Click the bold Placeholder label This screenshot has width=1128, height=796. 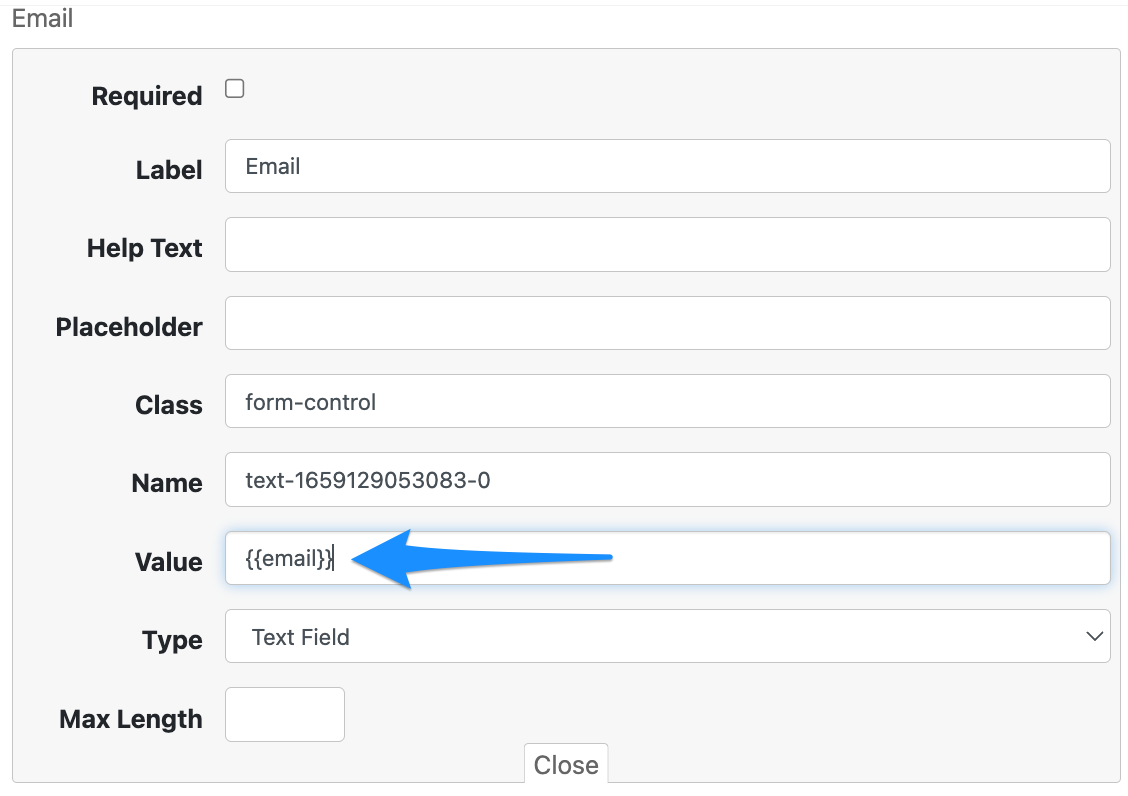(129, 327)
